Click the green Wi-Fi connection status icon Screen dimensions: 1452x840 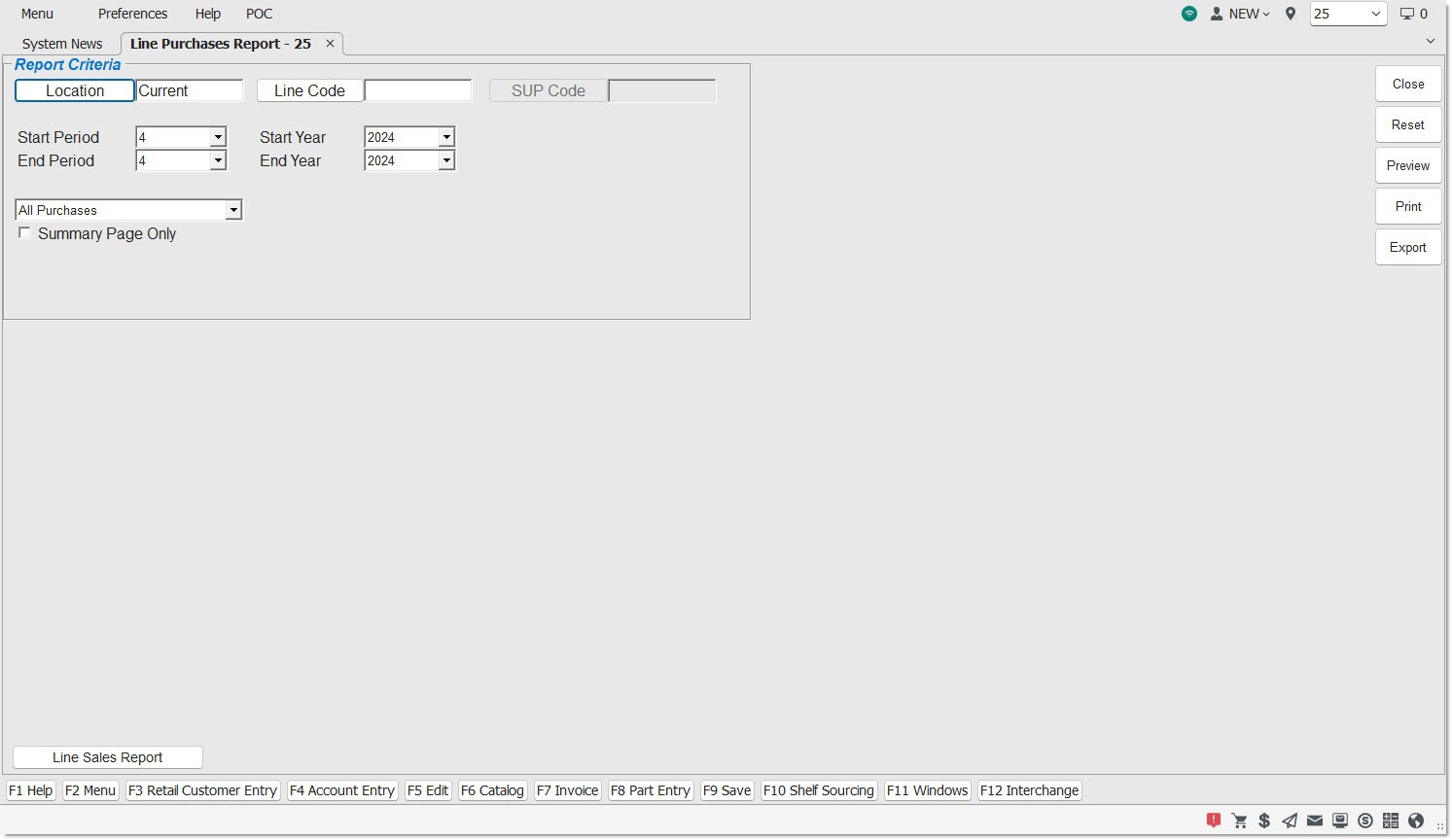click(1189, 14)
